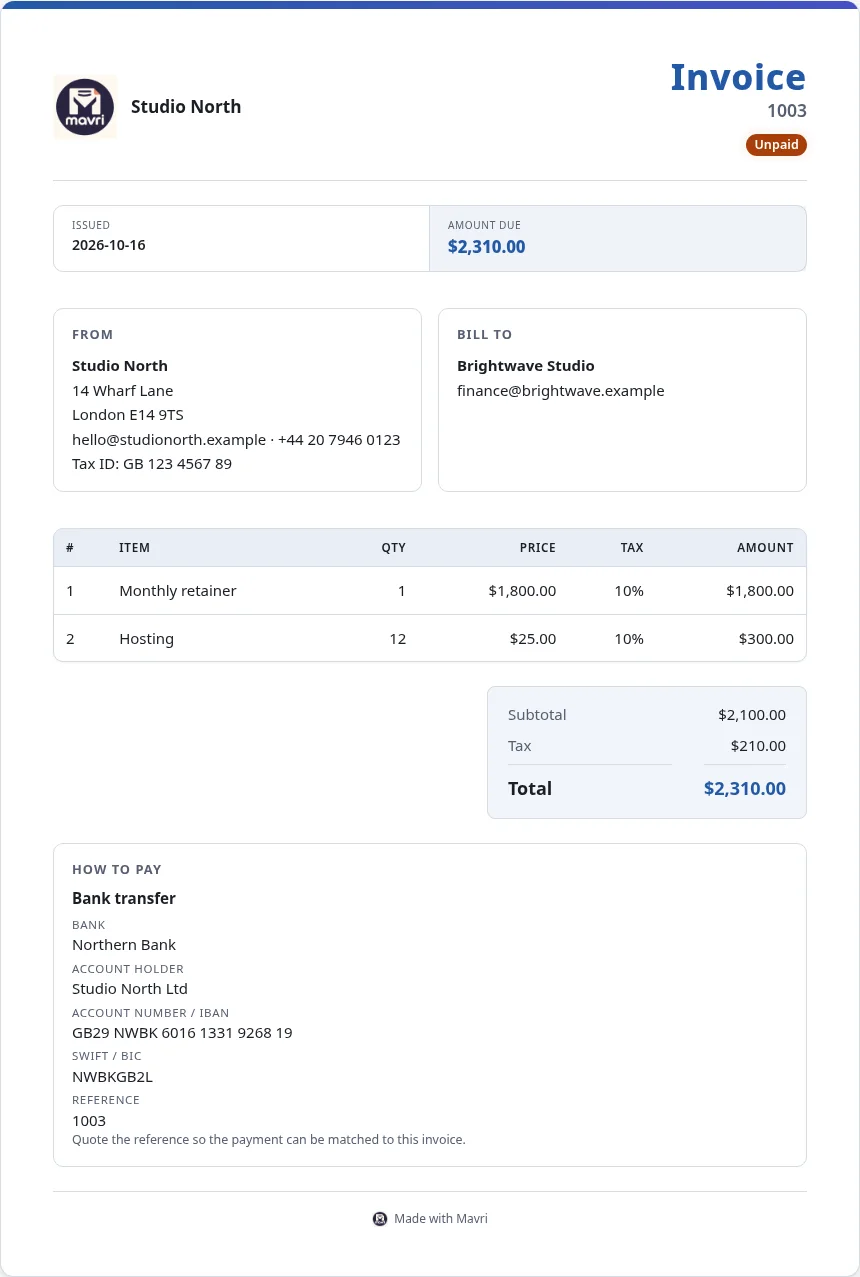Click the BILL TO heading
Image resolution: width=860 pixels, height=1277 pixels.
[x=485, y=335]
